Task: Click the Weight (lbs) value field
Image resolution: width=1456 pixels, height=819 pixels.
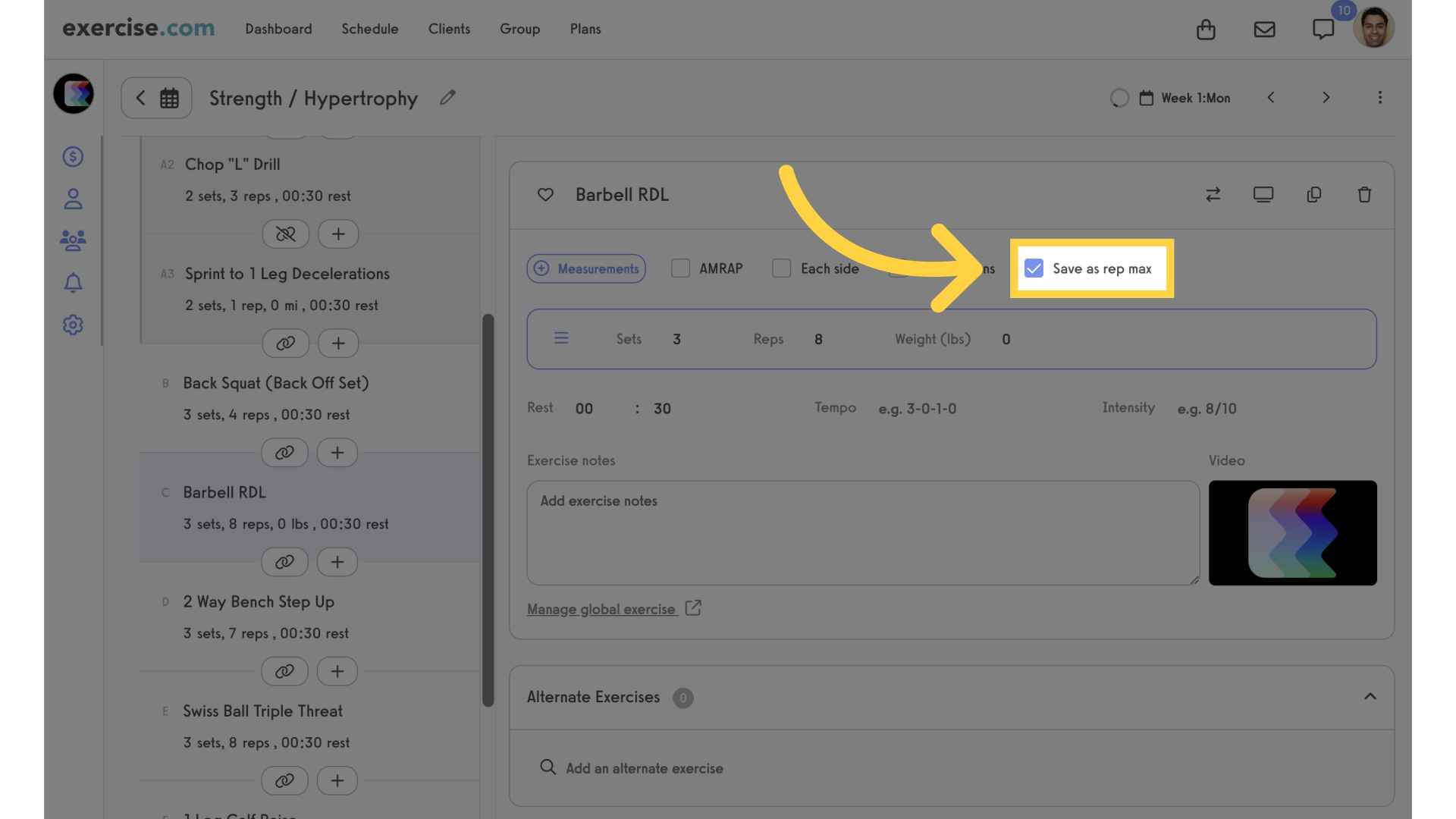Action: [1006, 339]
